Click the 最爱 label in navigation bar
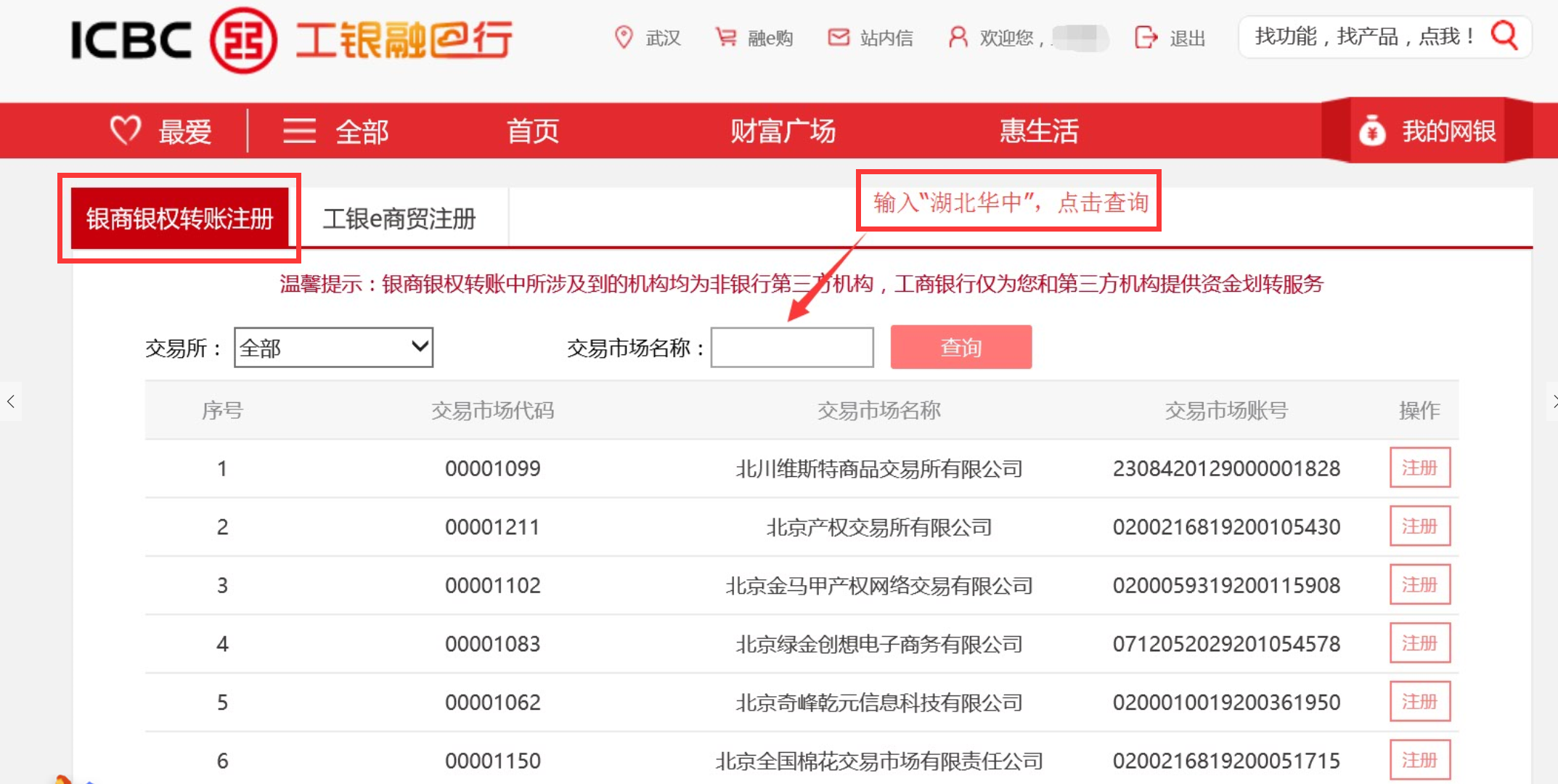 185,131
